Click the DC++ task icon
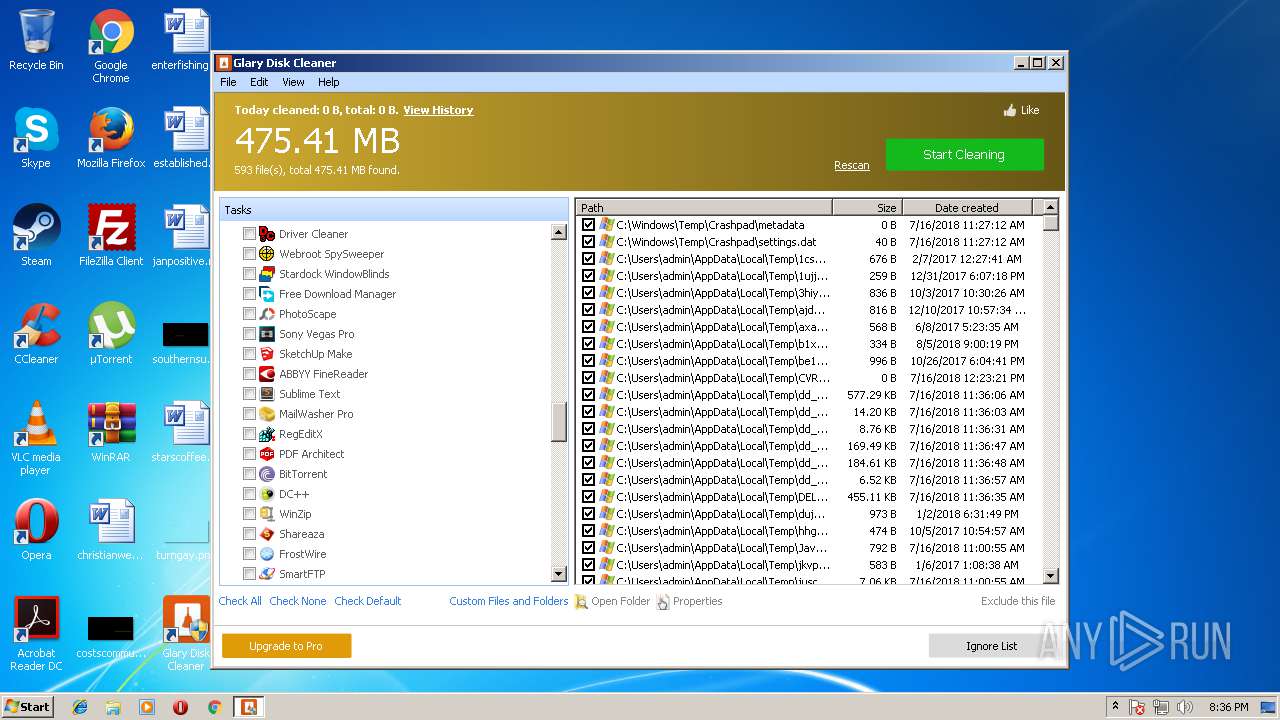Viewport: 1280px width, 720px height. 267,494
